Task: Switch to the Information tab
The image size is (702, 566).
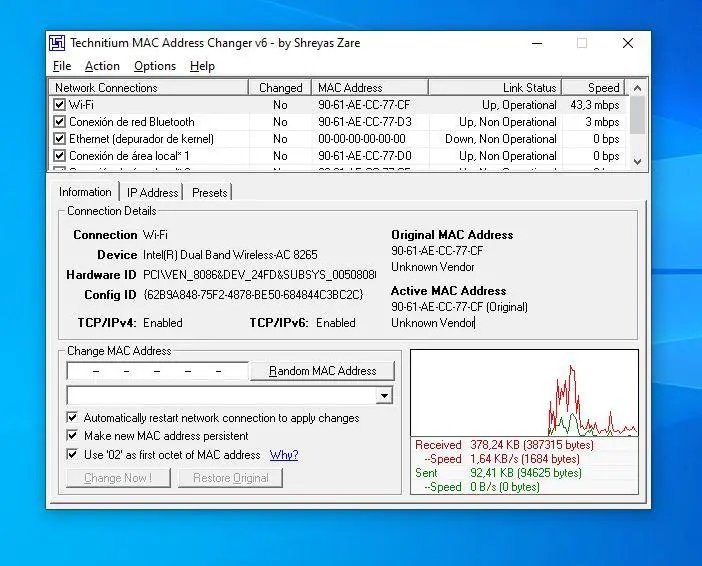Action: click(85, 192)
